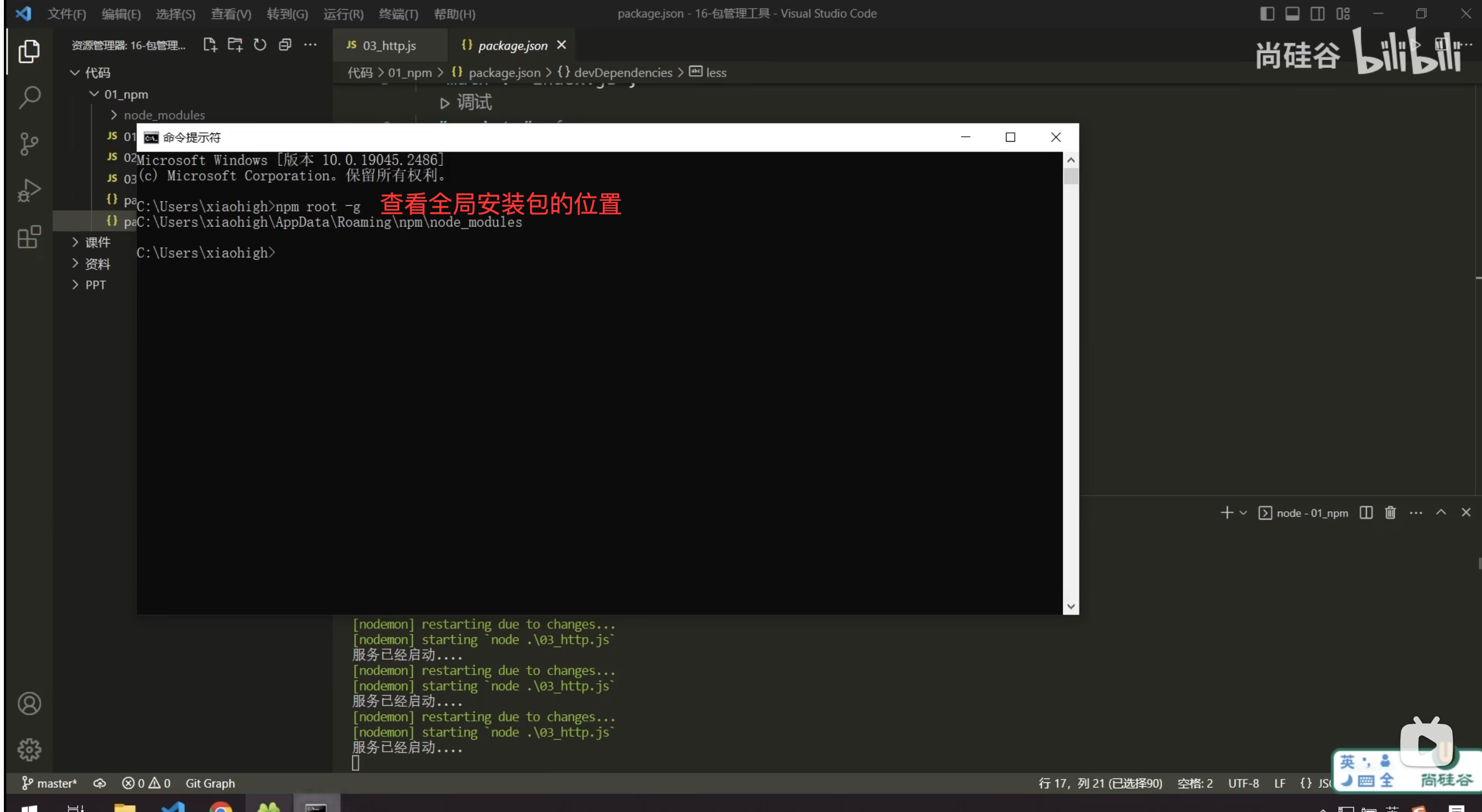Open new terminal dropdown arrow
The height and width of the screenshot is (812, 1482).
coord(1243,512)
